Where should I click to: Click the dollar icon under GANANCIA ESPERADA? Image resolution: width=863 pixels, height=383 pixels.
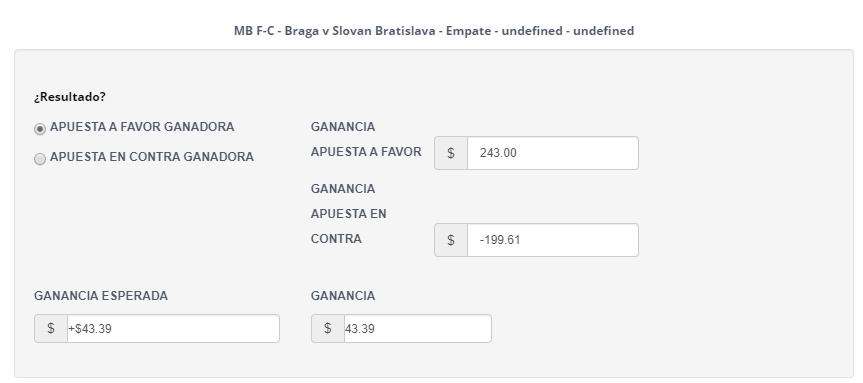51,329
